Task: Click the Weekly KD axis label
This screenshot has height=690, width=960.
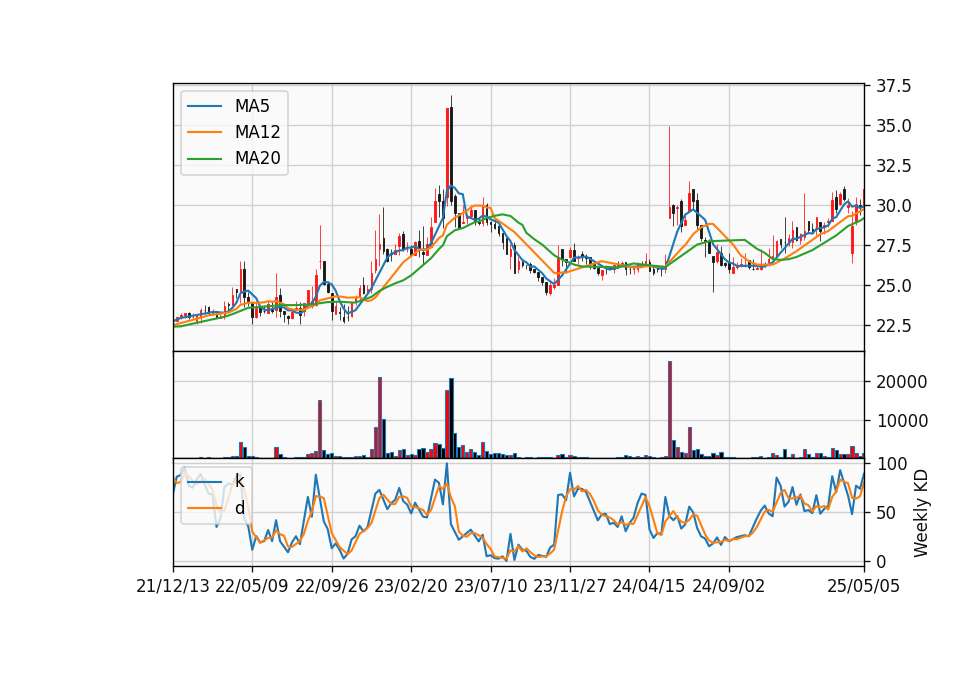Action: click(x=921, y=513)
